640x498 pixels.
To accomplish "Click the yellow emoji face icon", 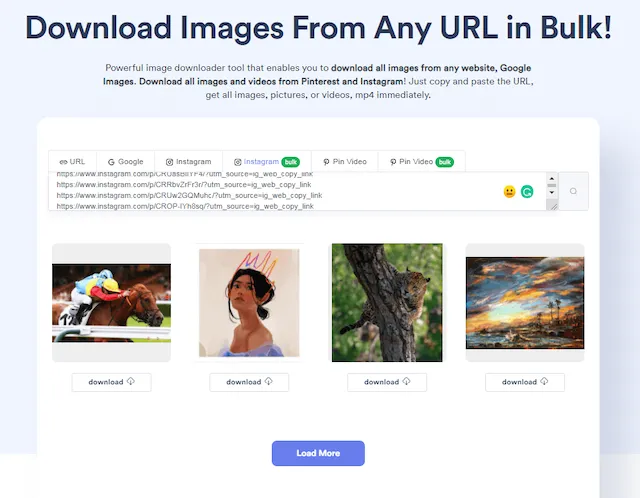I will click(x=509, y=191).
